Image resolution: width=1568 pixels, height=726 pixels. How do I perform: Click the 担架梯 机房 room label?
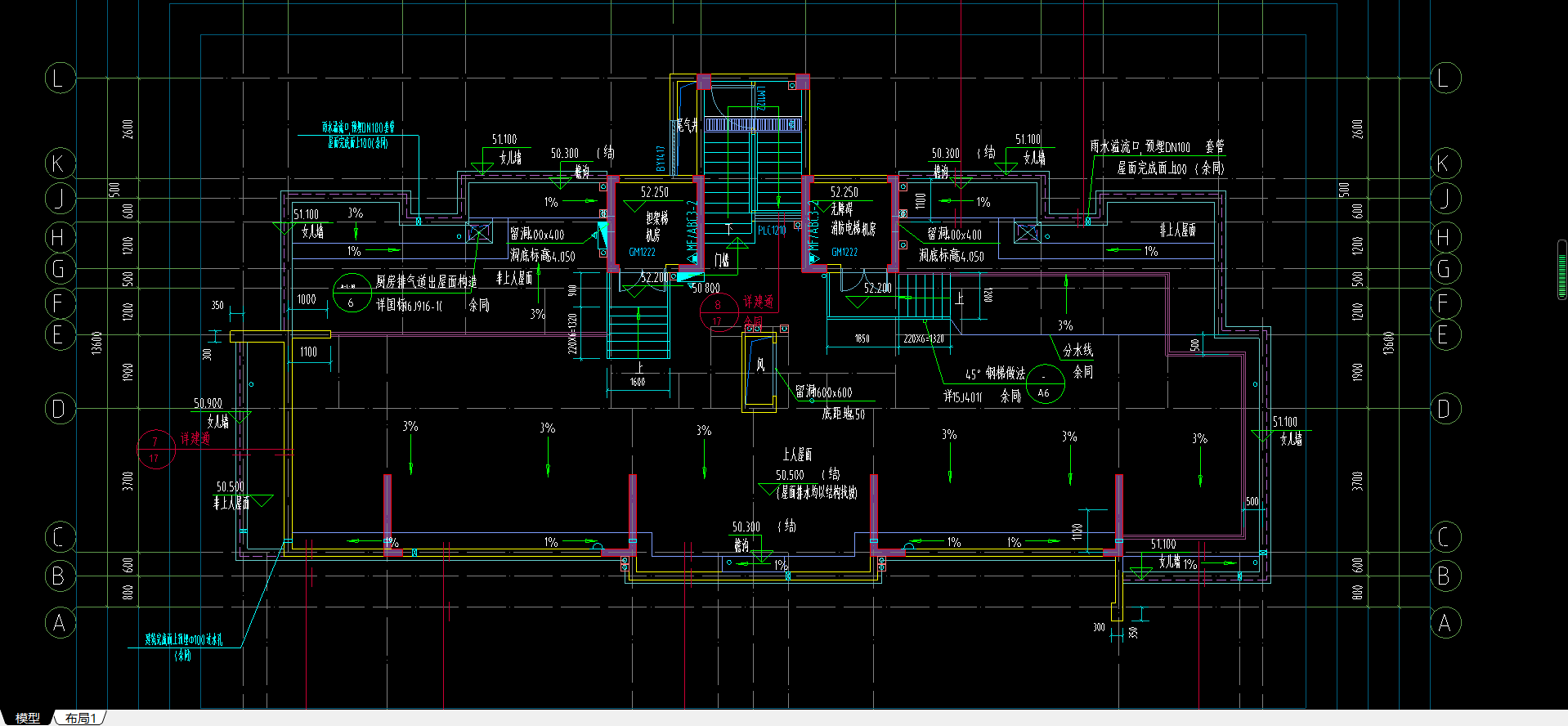tap(656, 226)
